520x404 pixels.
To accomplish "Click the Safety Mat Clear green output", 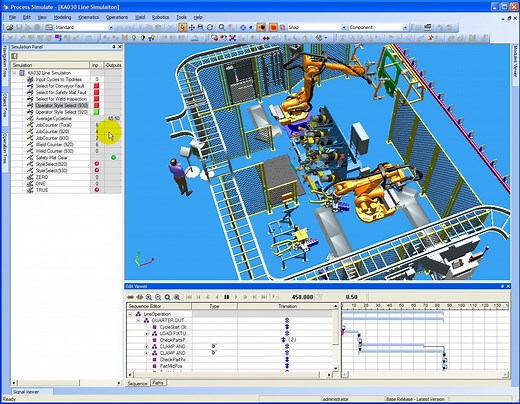I will tap(114, 157).
